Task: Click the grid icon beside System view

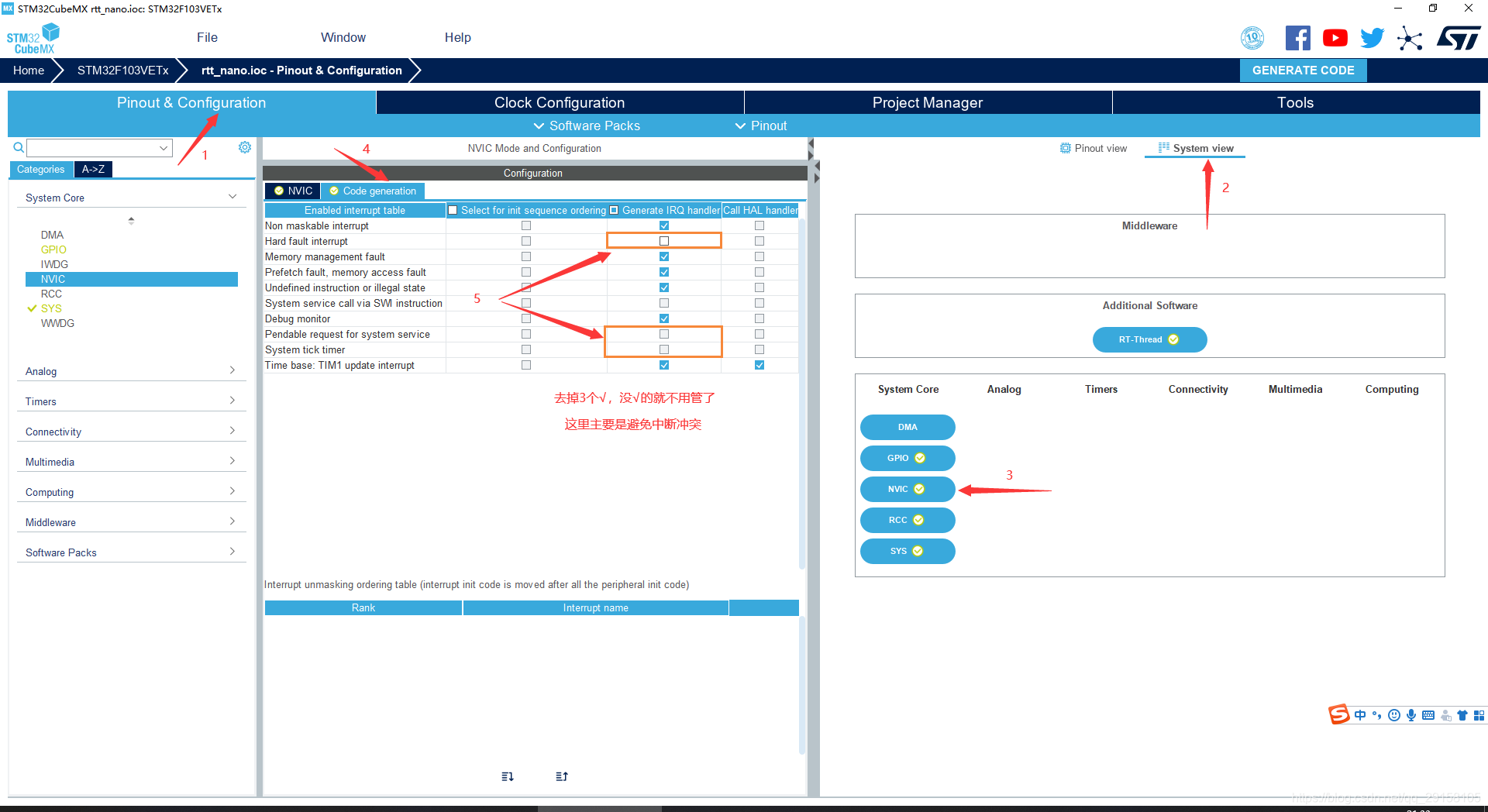Action: [1164, 147]
